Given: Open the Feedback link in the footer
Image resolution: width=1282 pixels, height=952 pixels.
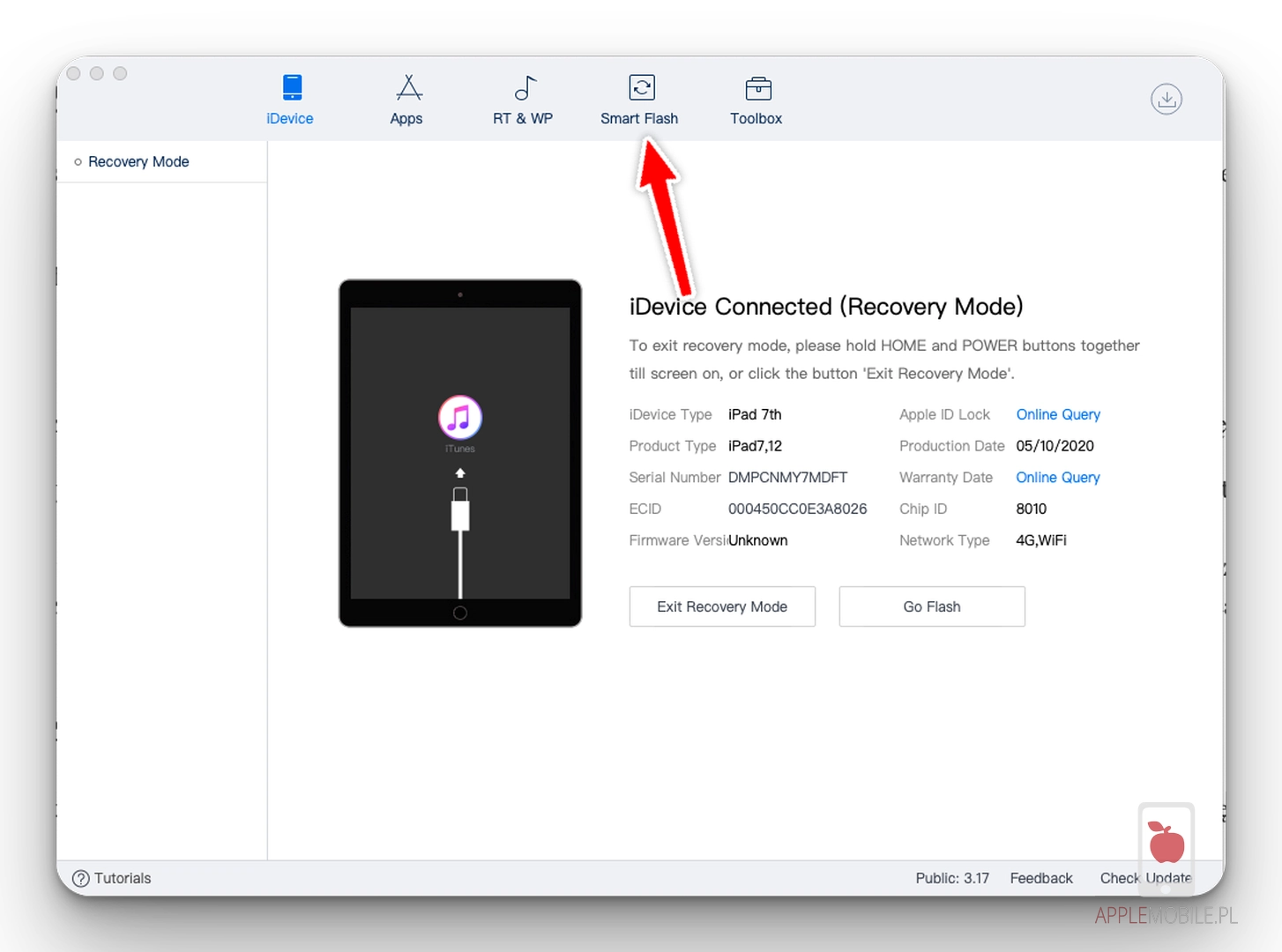Looking at the screenshot, I should 1040,878.
